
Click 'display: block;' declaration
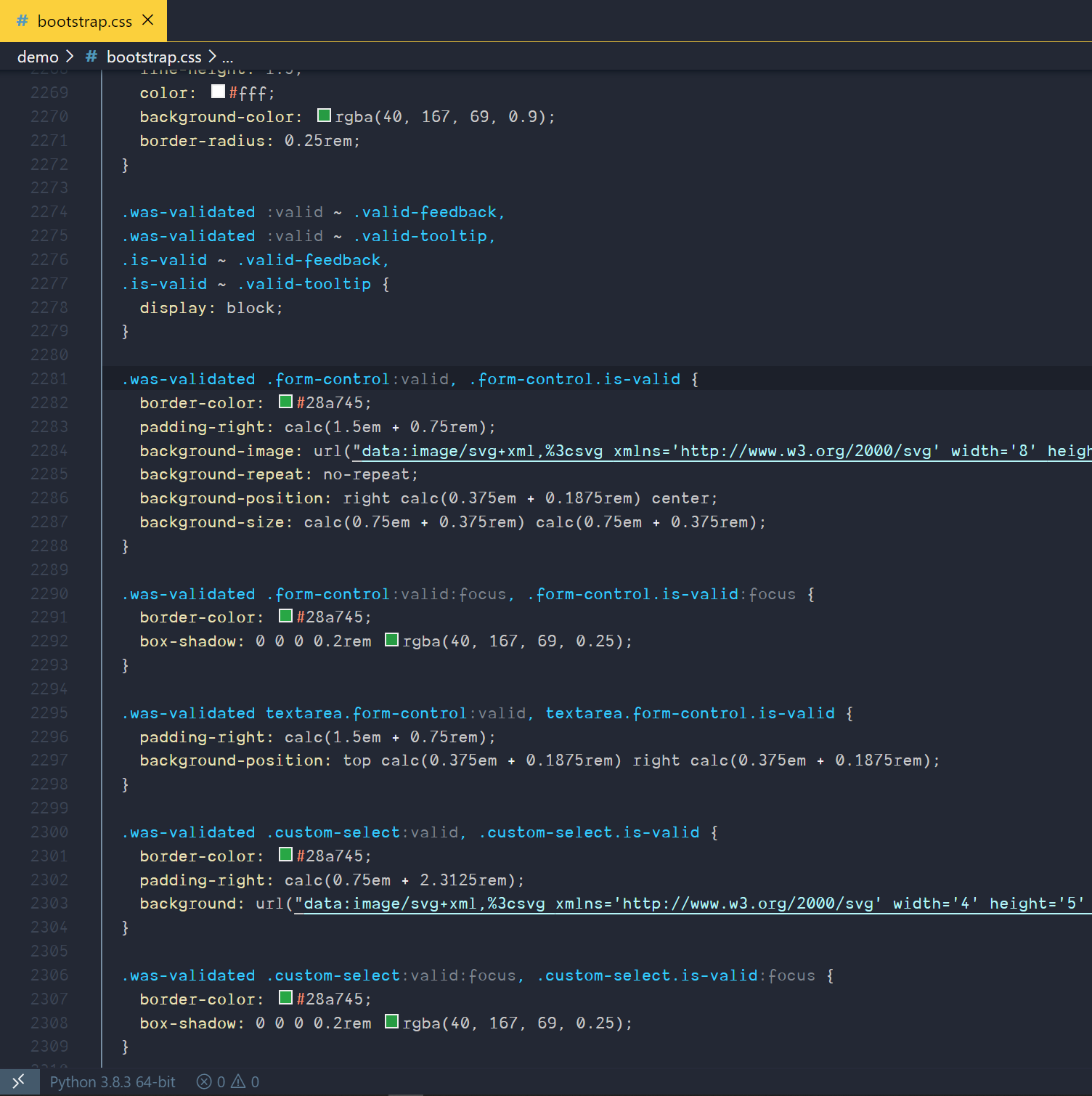(x=211, y=308)
